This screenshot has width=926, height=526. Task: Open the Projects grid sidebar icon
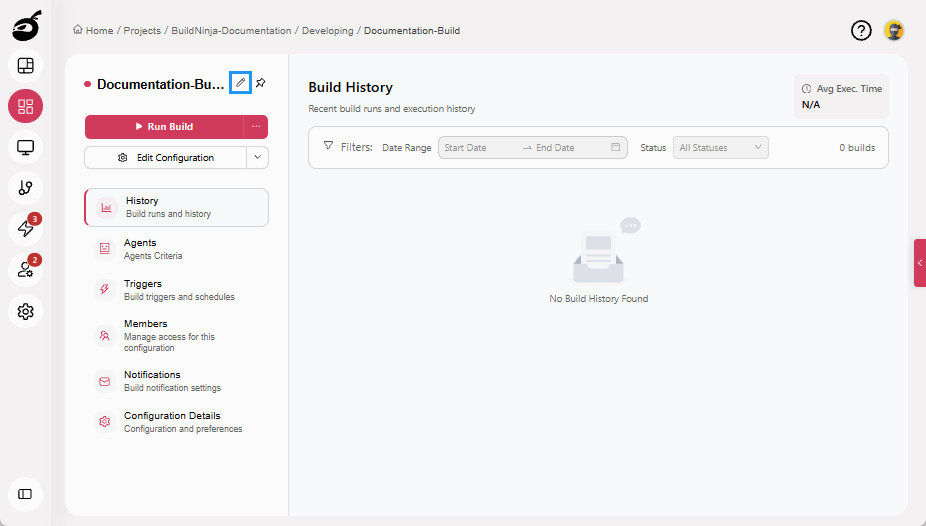tap(25, 106)
